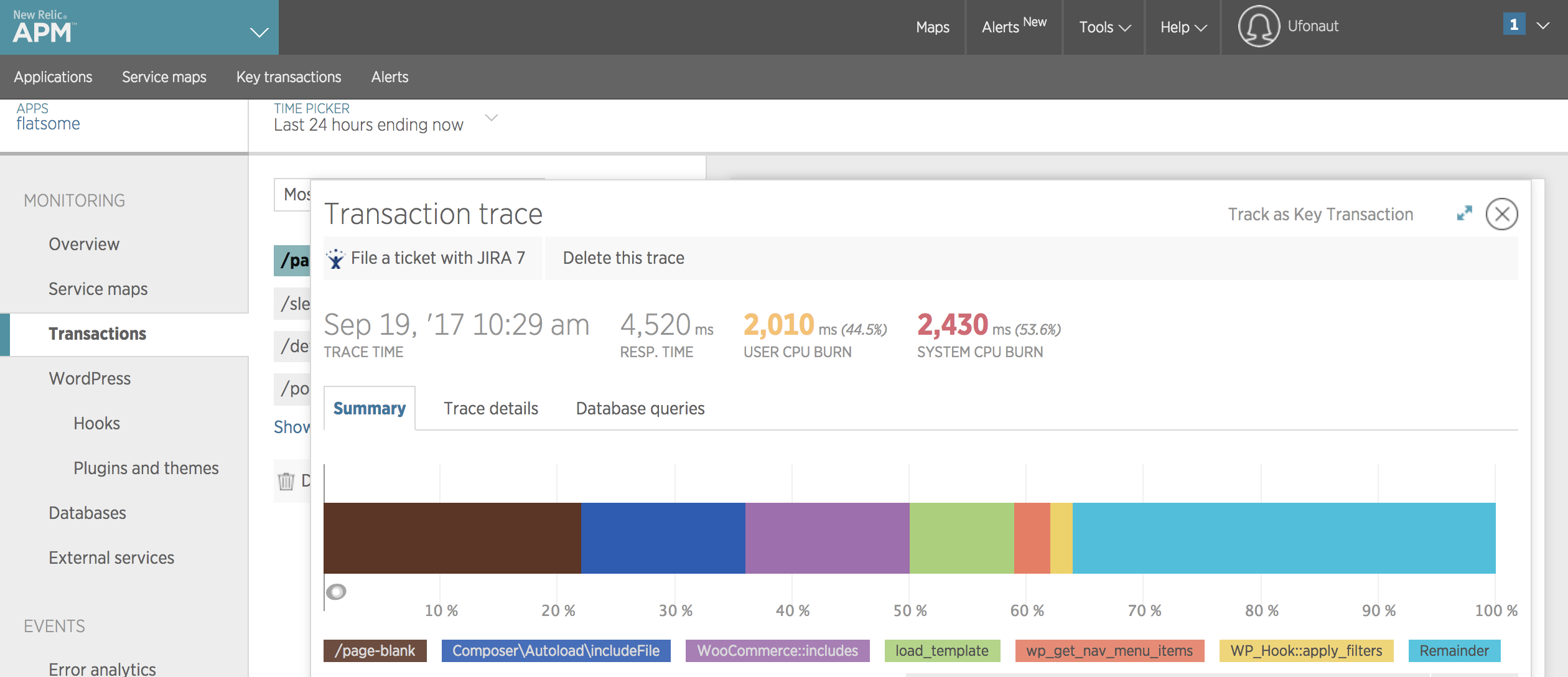Screen dimensions: 1568x677
Task: Click the wp_get_nav_menu_items legend label
Action: 1110,651
